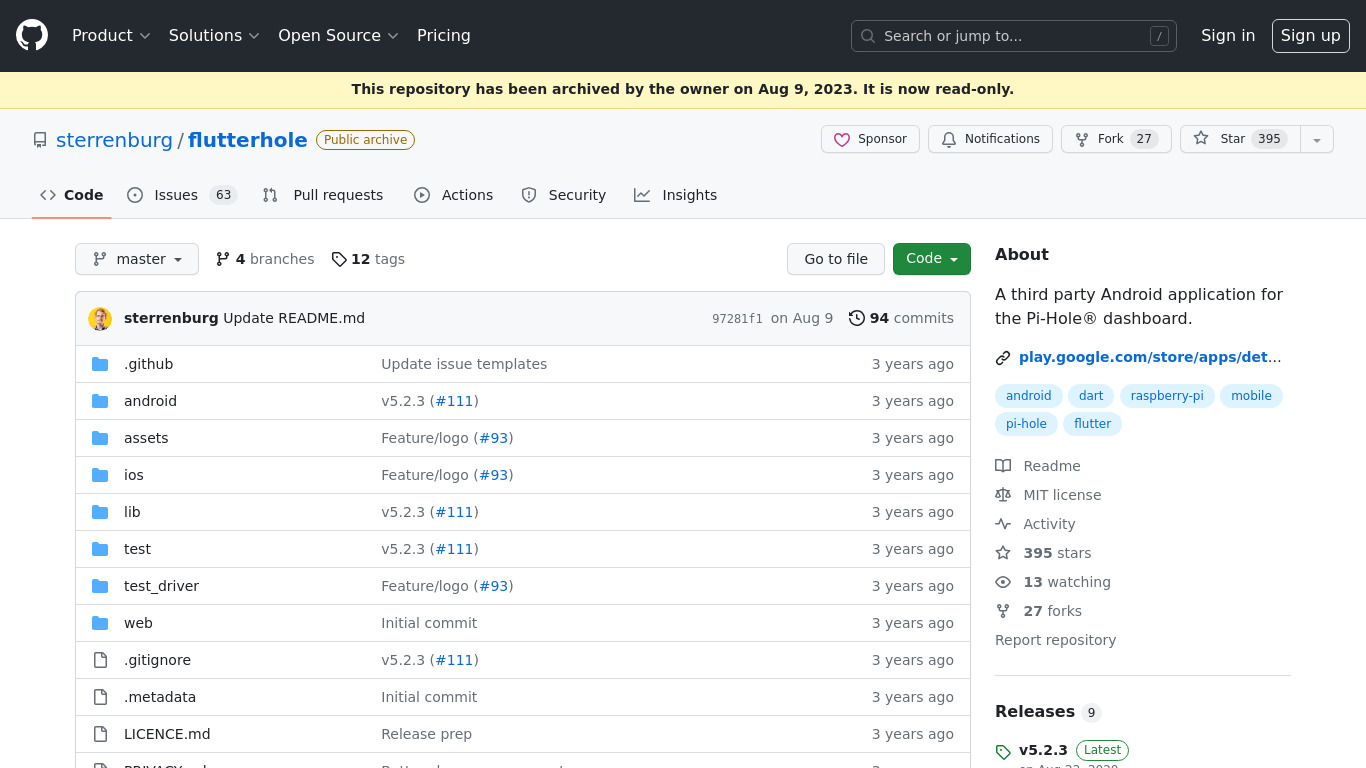The image size is (1366, 768).
Task: Select the flutter topic tag
Action: [1093, 424]
